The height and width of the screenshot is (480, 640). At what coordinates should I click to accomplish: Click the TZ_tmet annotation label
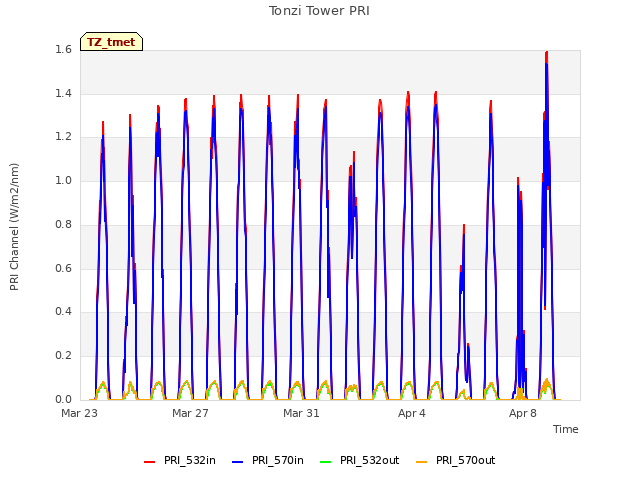tap(111, 42)
